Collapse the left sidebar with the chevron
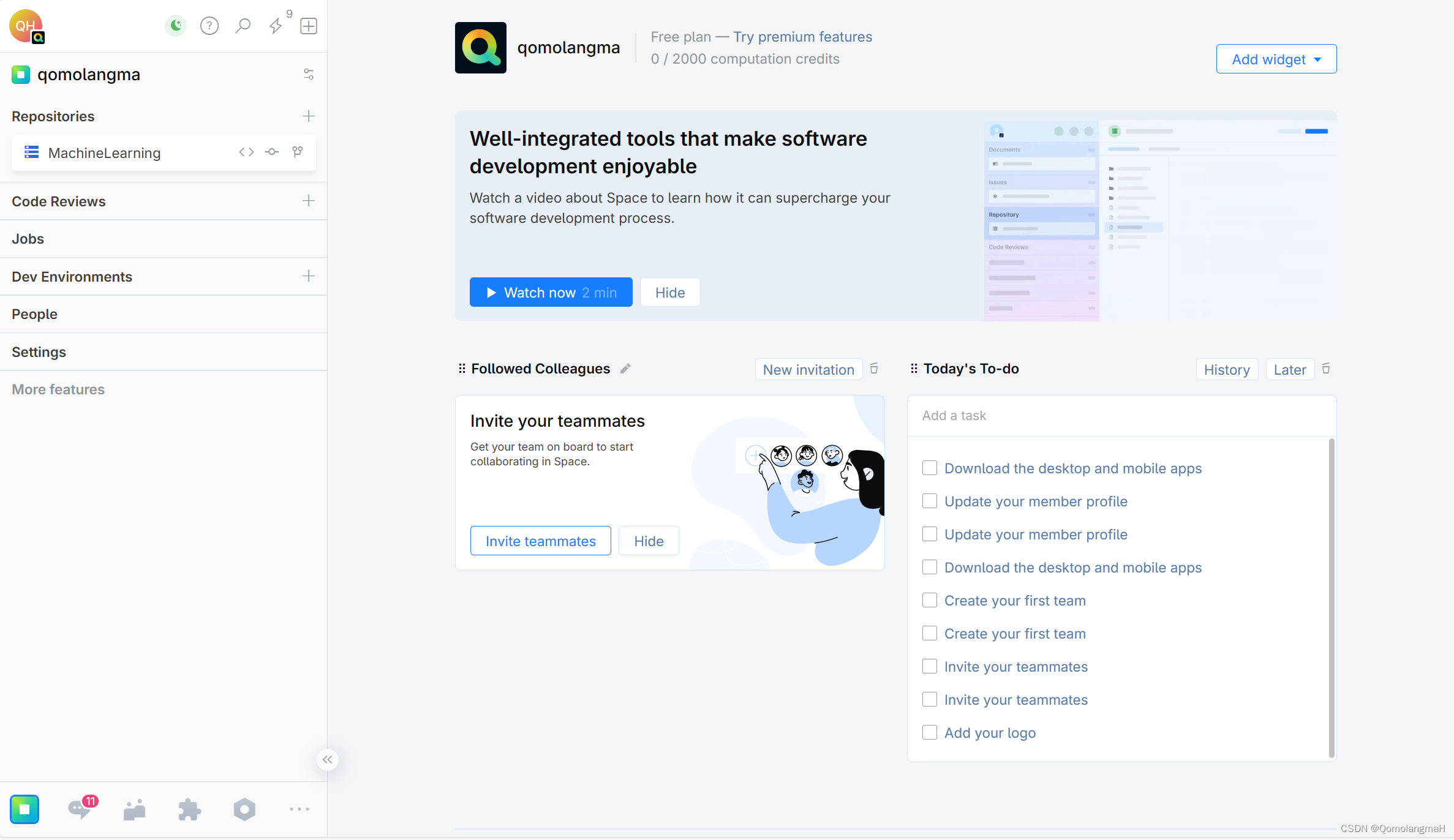The image size is (1454, 840). tap(327, 759)
